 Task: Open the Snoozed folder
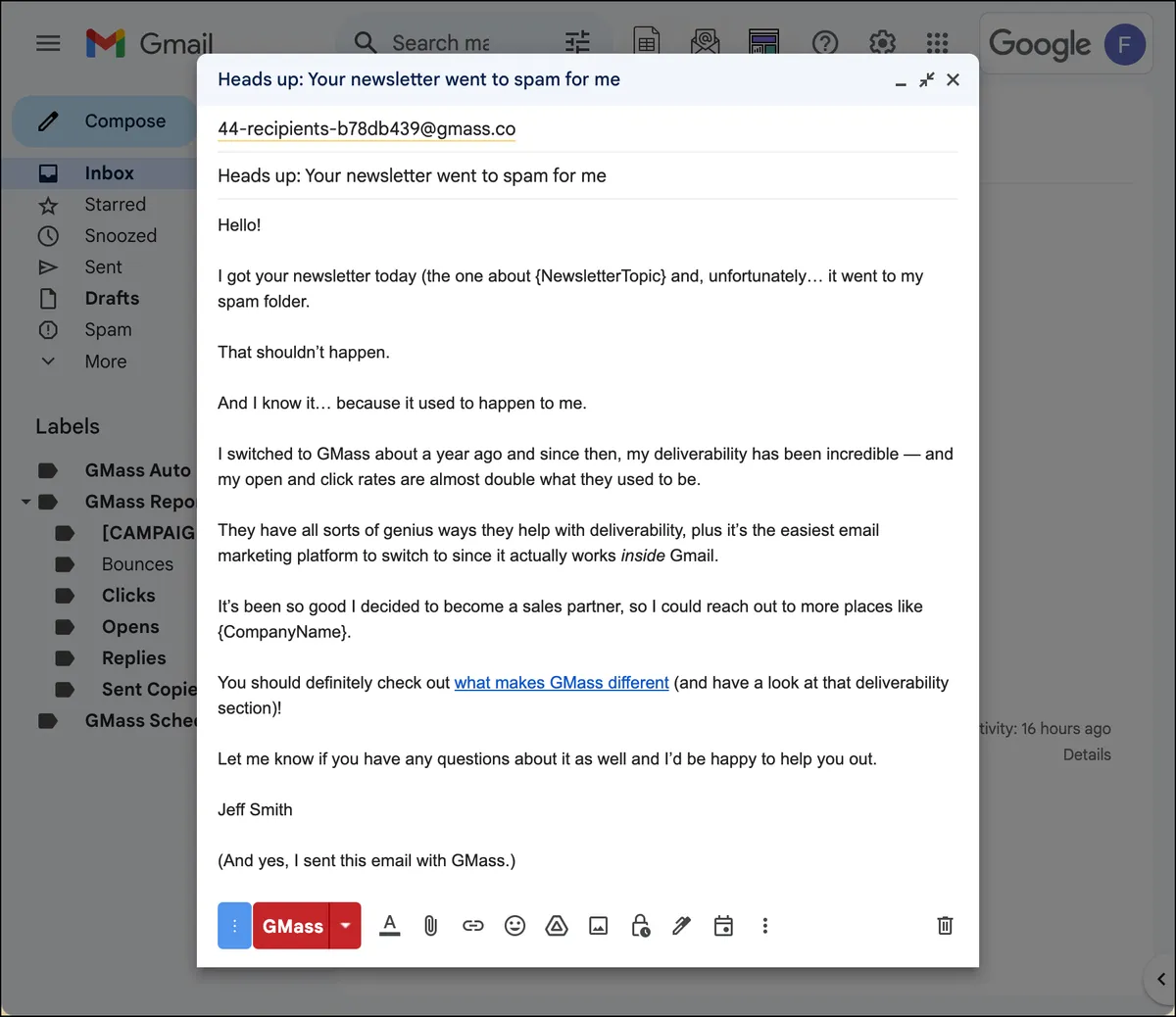[x=121, y=236]
